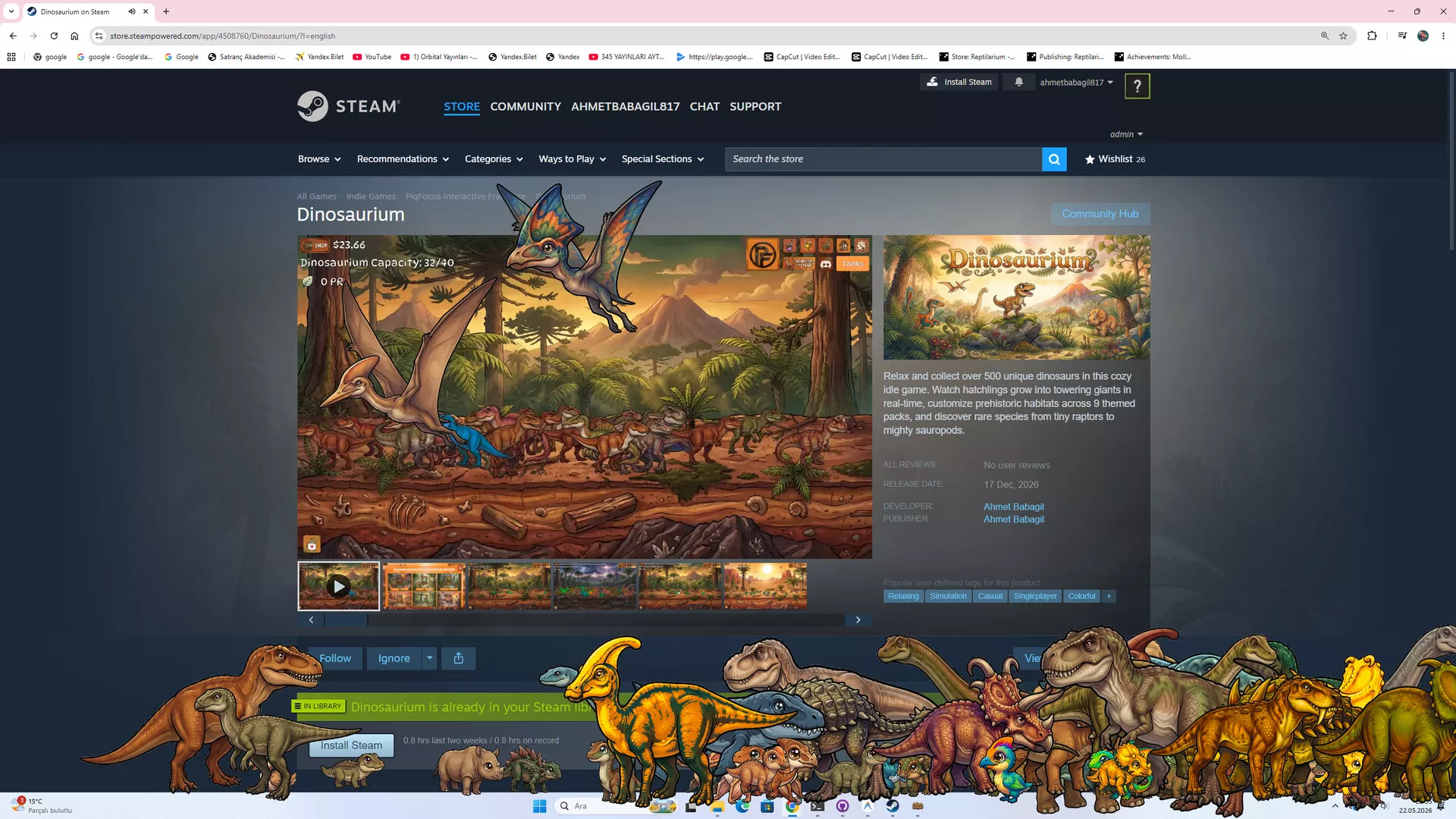Viewport: 1456px width, 819px height.
Task: Open Steam from the Windows taskbar
Action: click(893, 806)
